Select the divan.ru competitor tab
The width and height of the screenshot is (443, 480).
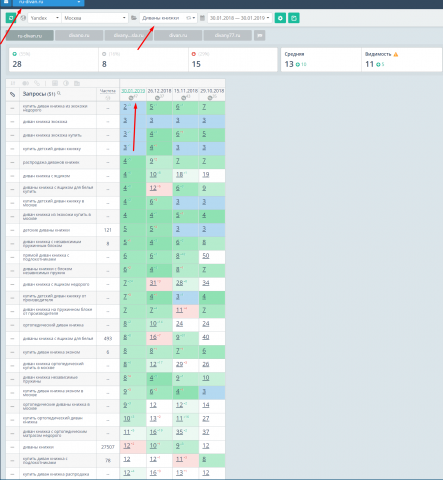click(x=178, y=35)
